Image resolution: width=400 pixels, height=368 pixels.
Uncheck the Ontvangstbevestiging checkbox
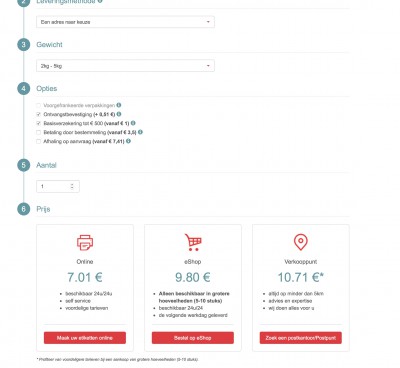(38, 114)
